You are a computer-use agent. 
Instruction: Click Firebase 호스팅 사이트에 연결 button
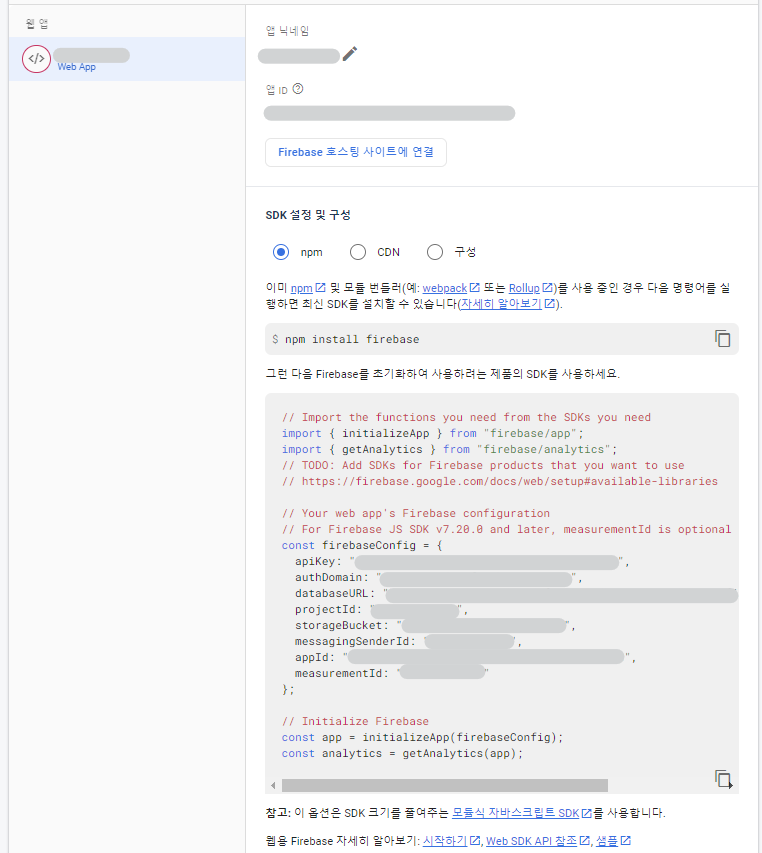356,152
